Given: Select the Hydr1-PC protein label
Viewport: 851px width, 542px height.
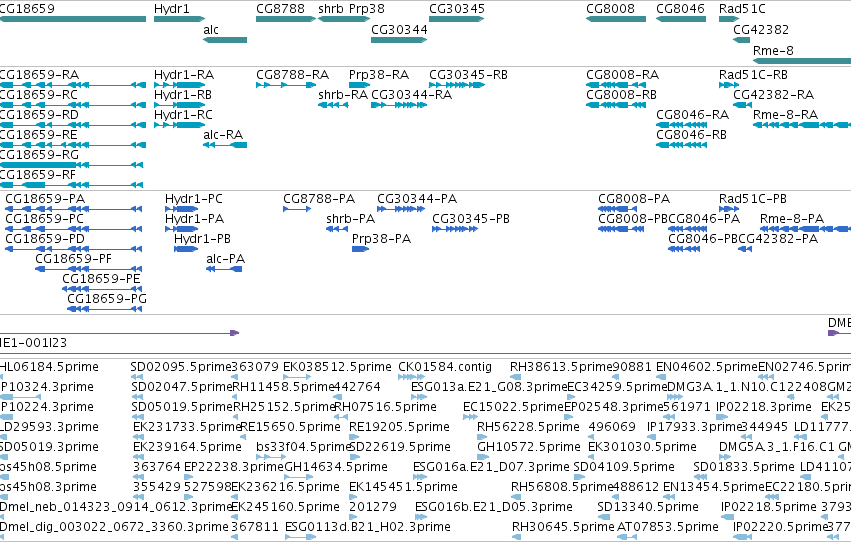Looking at the screenshot, I should coord(194,199).
